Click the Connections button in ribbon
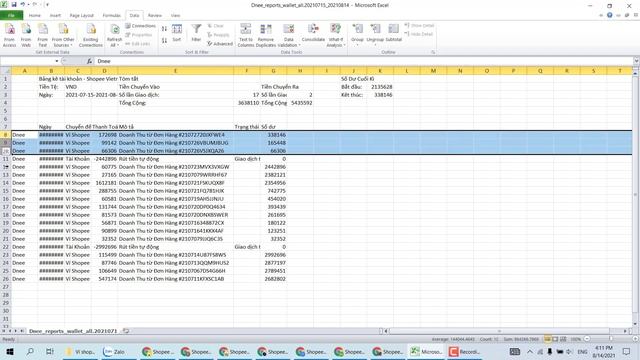The width and height of the screenshot is (640, 360). 140,26
